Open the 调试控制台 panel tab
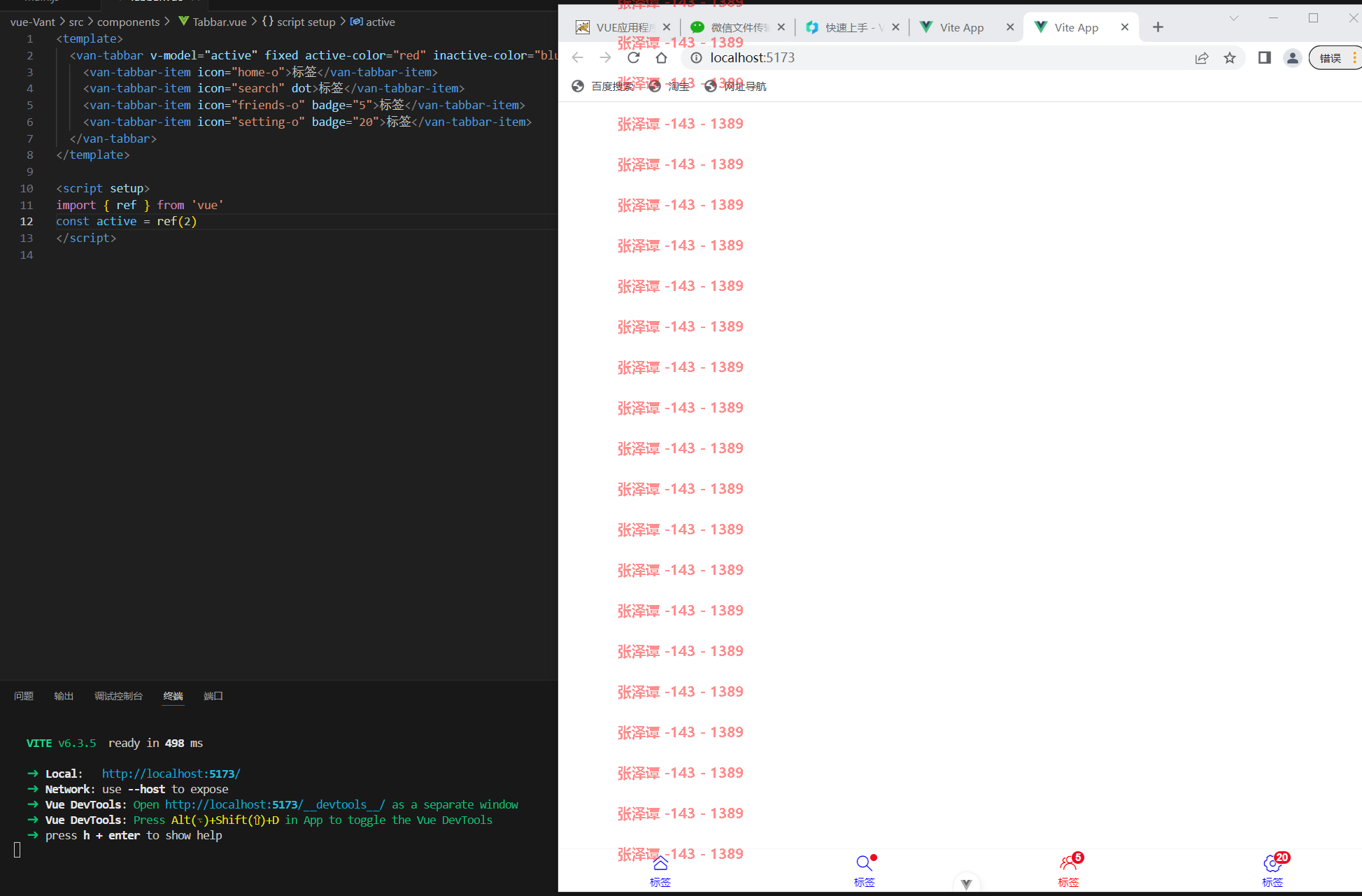1362x896 pixels. 118,696
